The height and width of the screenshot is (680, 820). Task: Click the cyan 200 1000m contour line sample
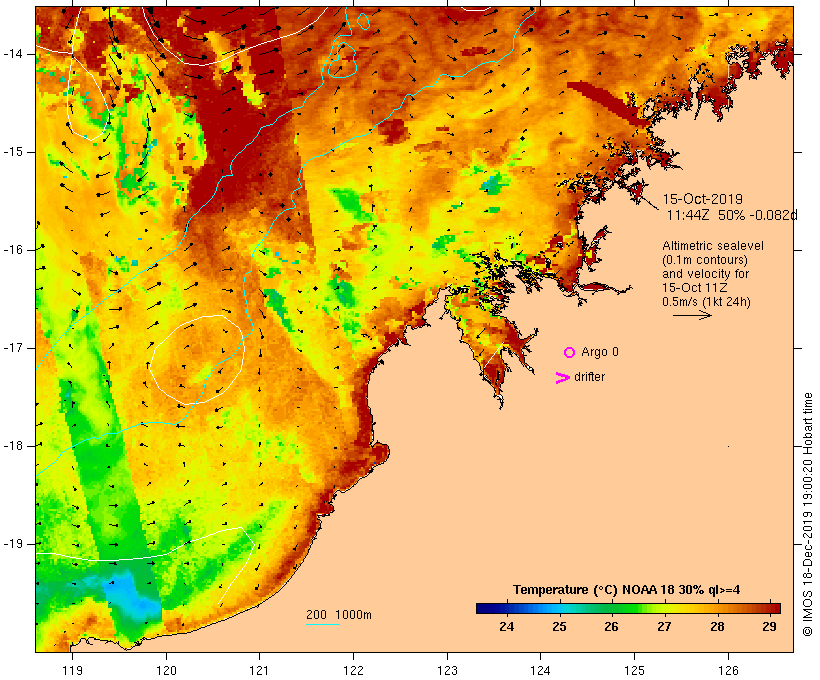pyautogui.click(x=323, y=625)
